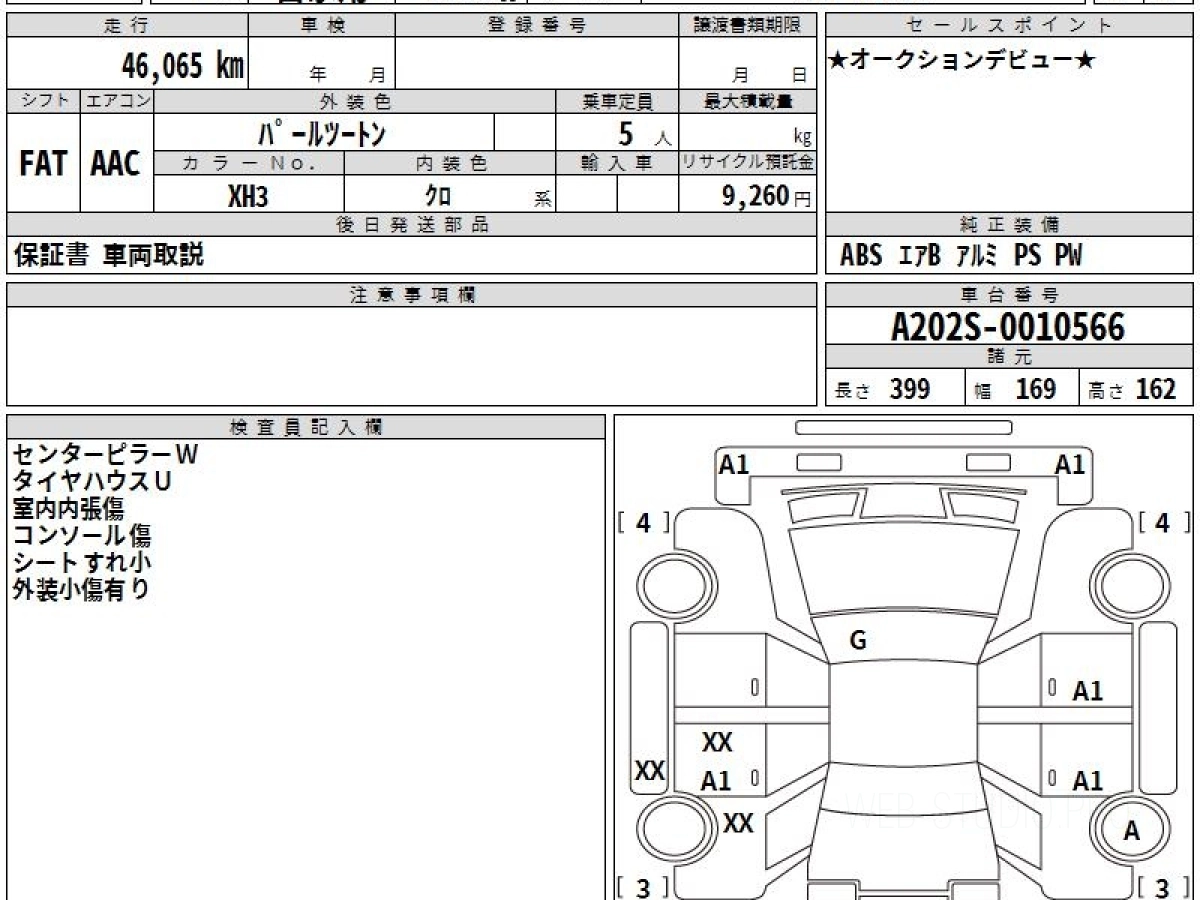The height and width of the screenshot is (900, 1200).
Task: Click the パールツートン exterior color value
Action: [x=322, y=133]
